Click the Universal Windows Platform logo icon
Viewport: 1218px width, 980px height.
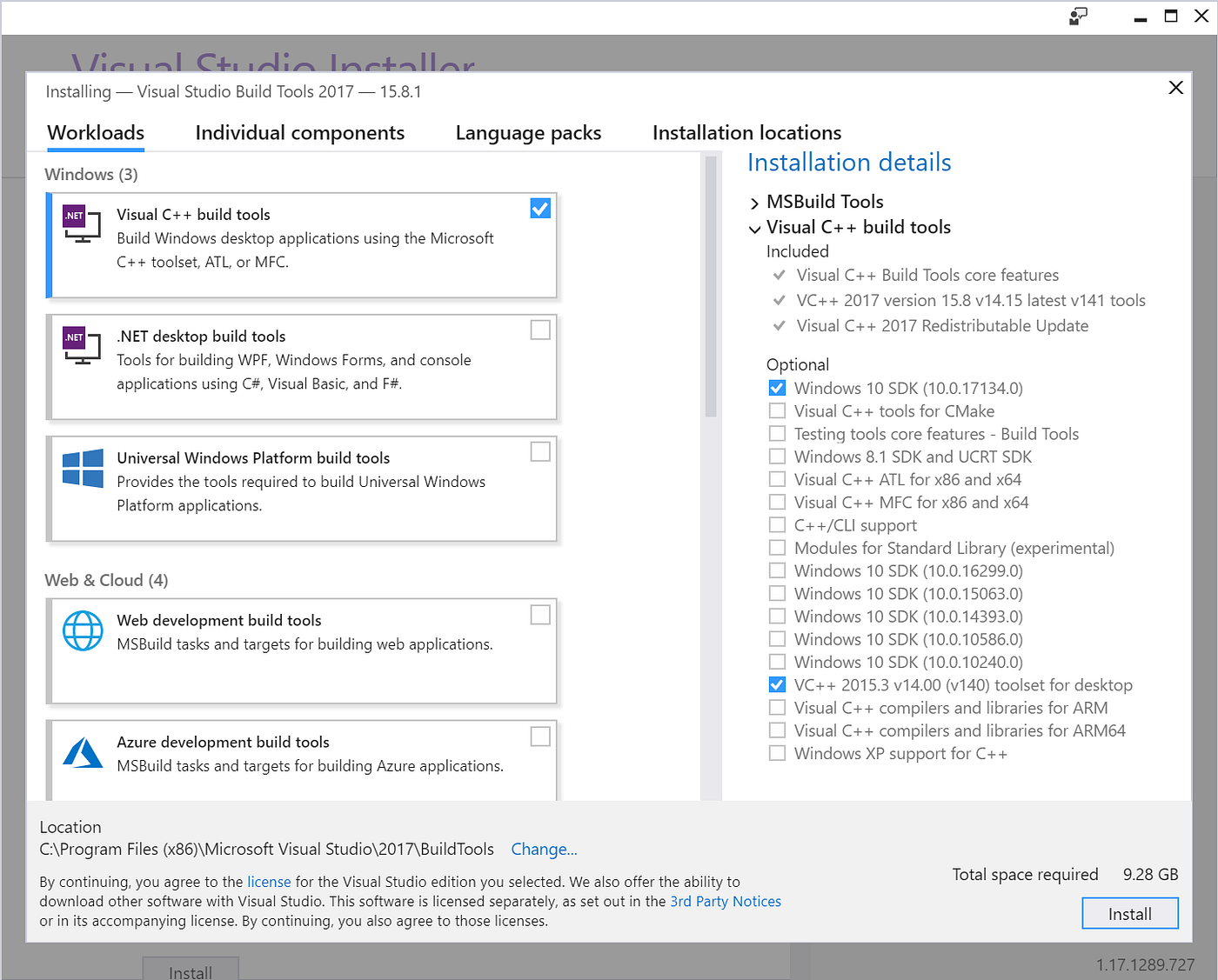pyautogui.click(x=83, y=470)
